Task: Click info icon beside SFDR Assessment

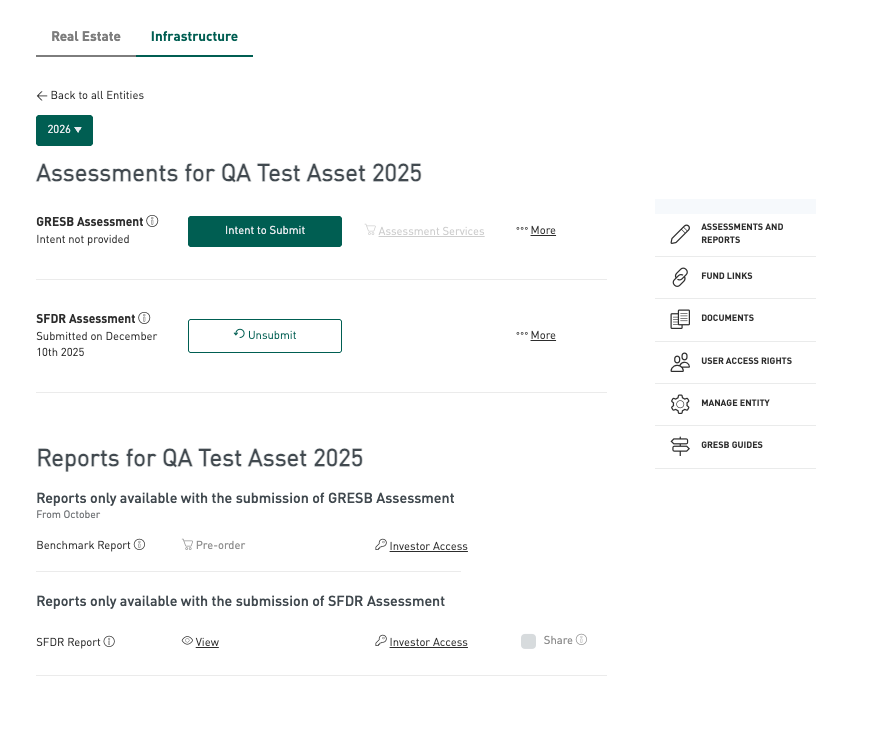Action: (144, 318)
